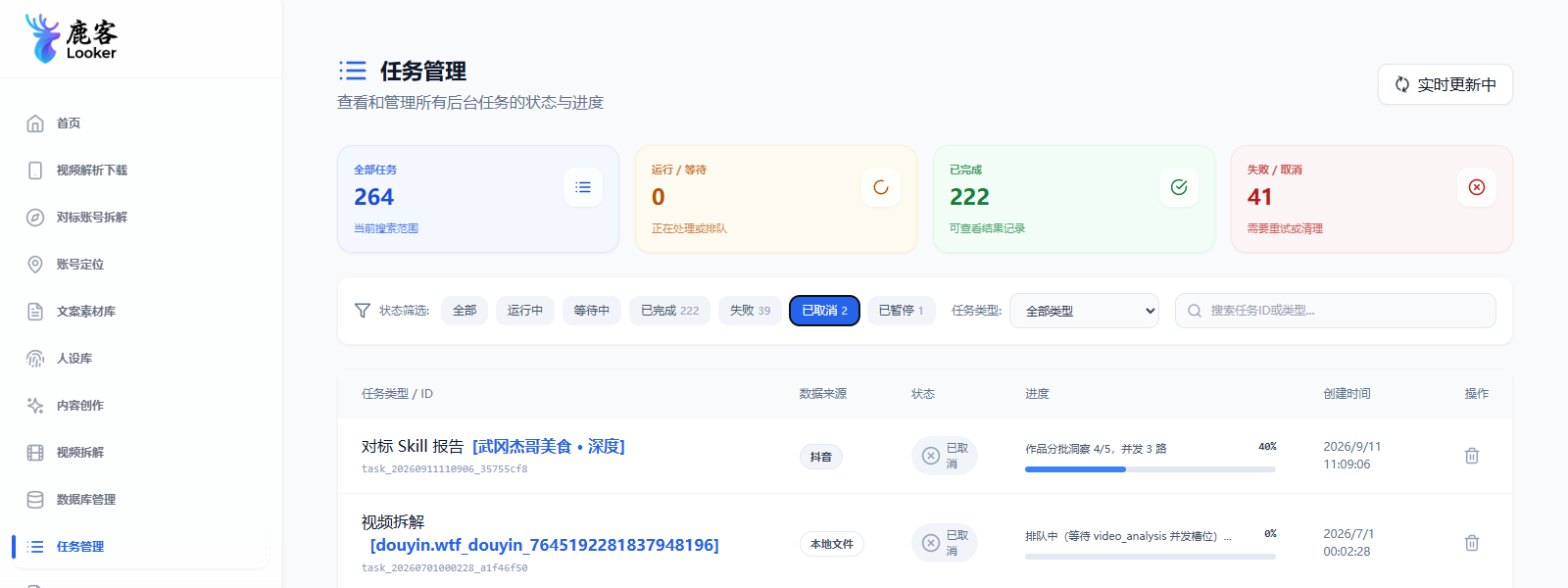Image resolution: width=1568 pixels, height=588 pixels.
Task: Click progress text 作品分批洞察 4/5，并发 3 路
Action: click(1096, 449)
